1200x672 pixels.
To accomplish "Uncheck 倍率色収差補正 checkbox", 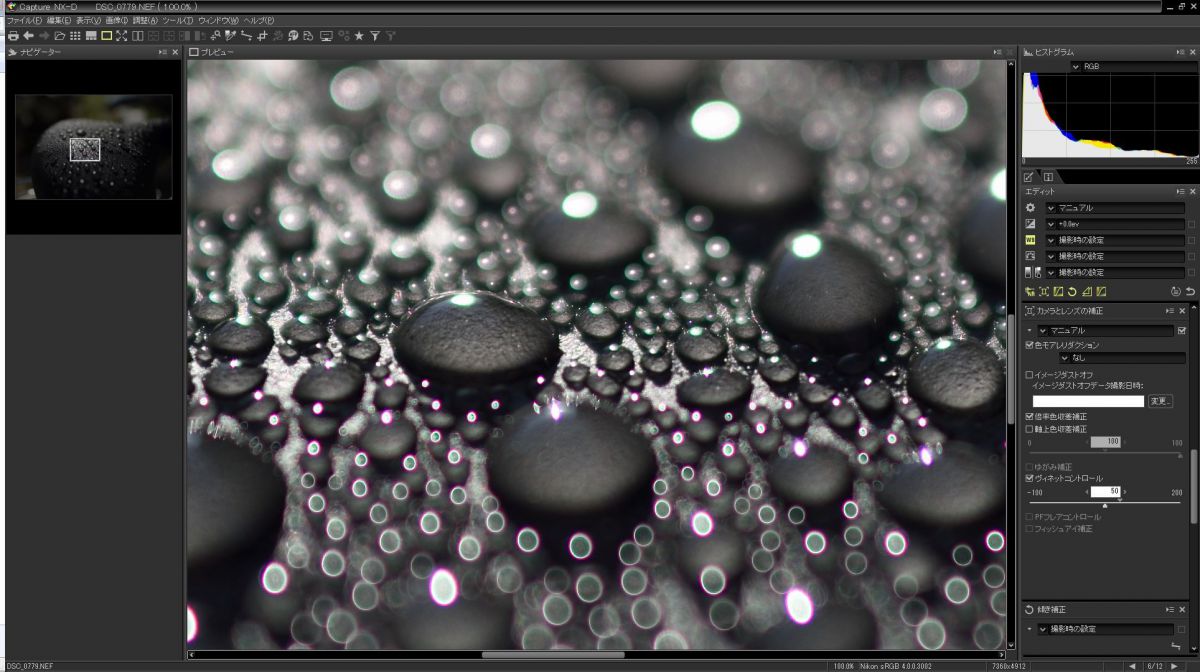I will [x=1030, y=416].
